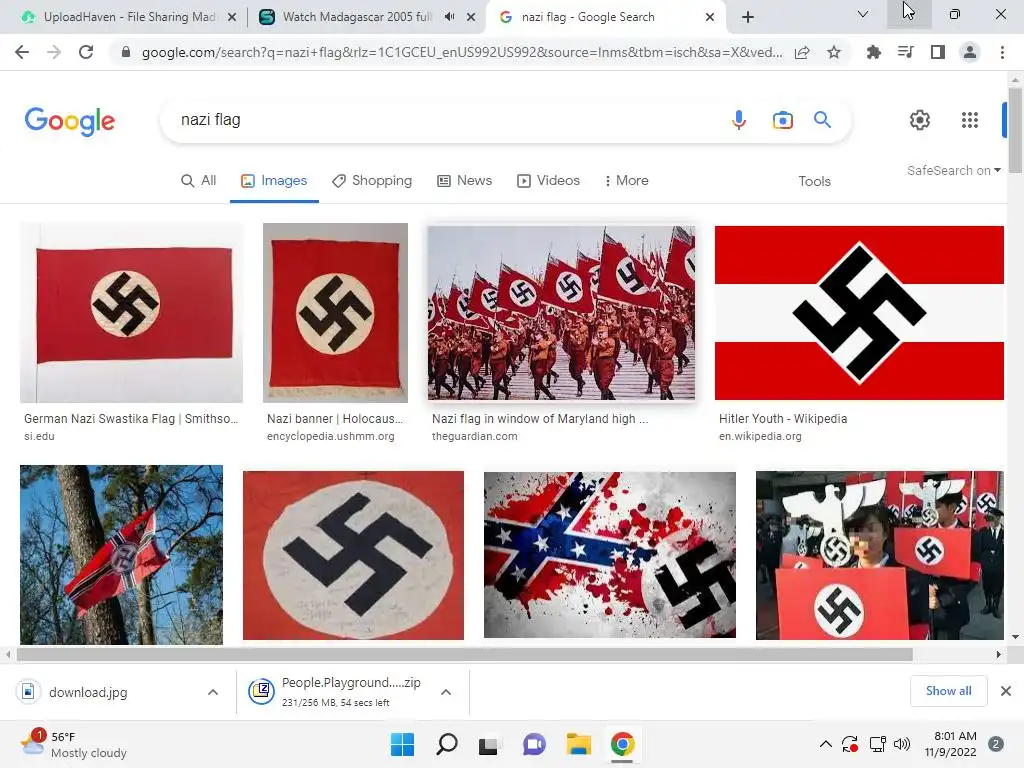Open the Chat app on taskbar
Image resolution: width=1024 pixels, height=768 pixels.
coord(534,744)
